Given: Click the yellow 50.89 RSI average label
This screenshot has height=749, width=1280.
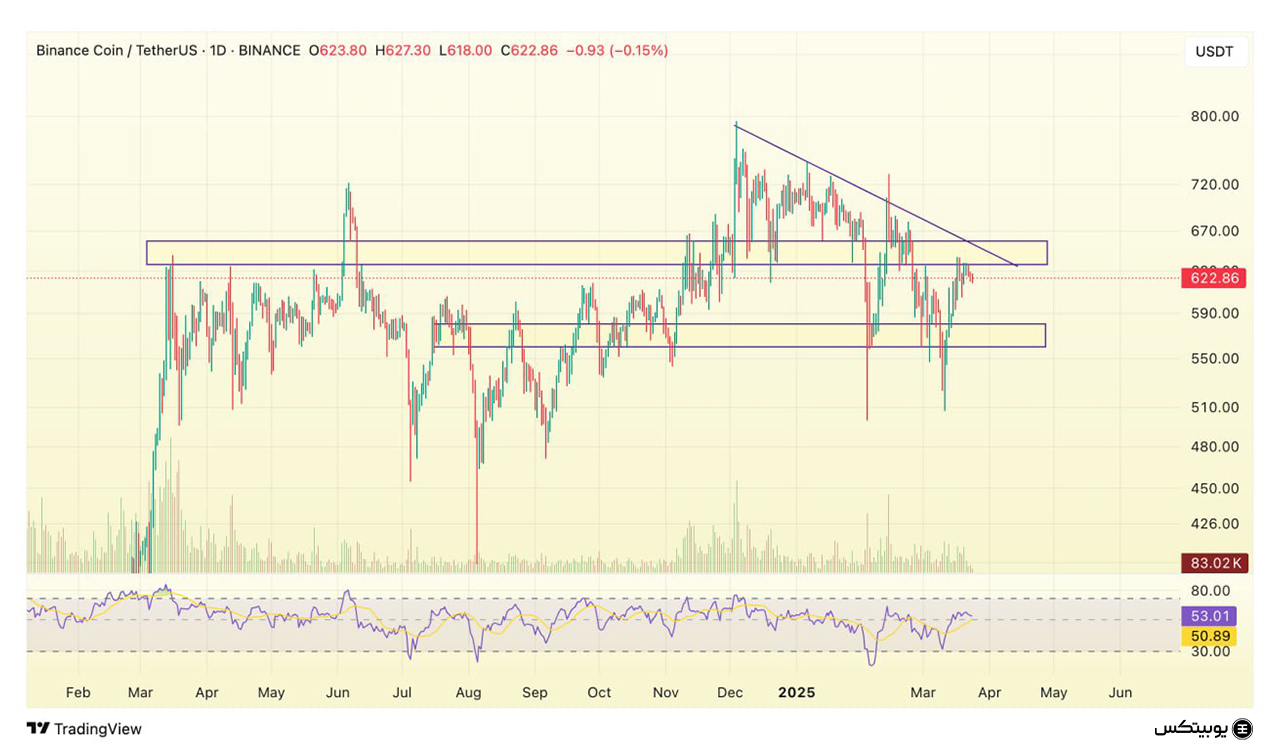Looking at the screenshot, I should (1208, 636).
